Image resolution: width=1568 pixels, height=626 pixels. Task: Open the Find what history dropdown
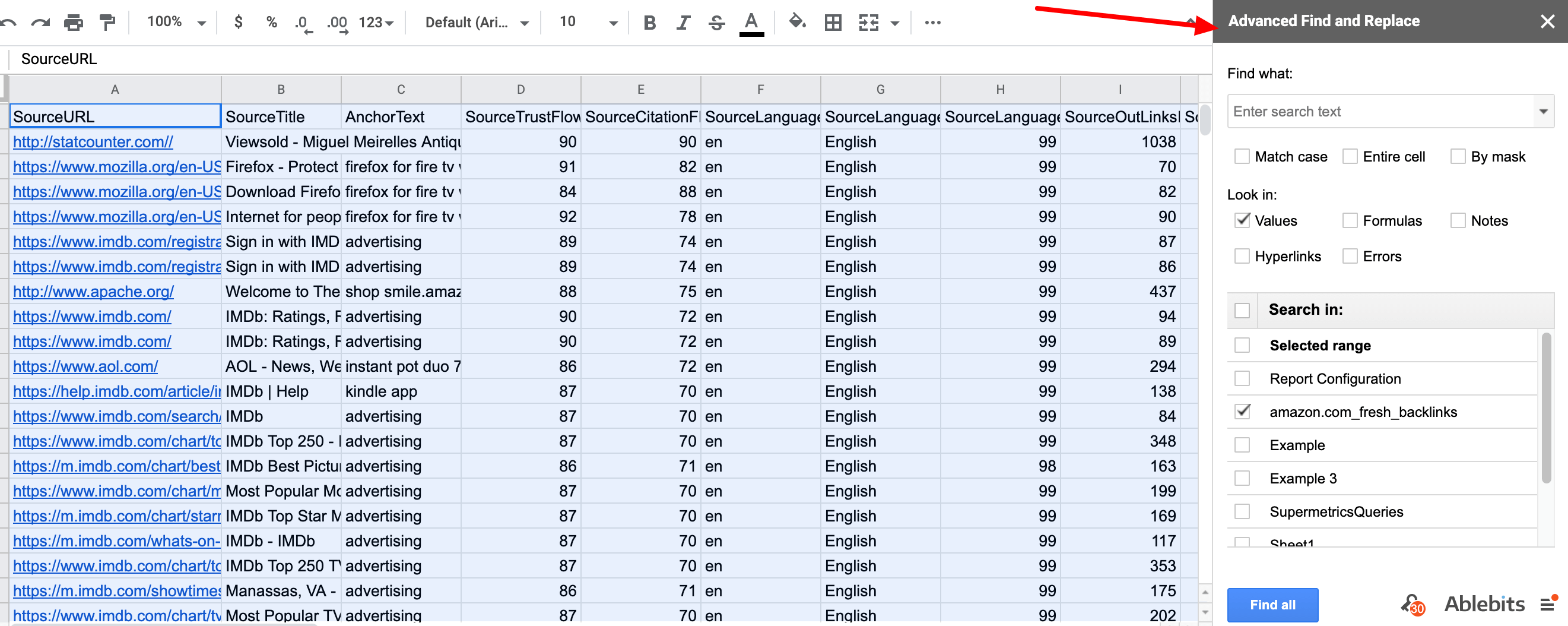[x=1542, y=112]
